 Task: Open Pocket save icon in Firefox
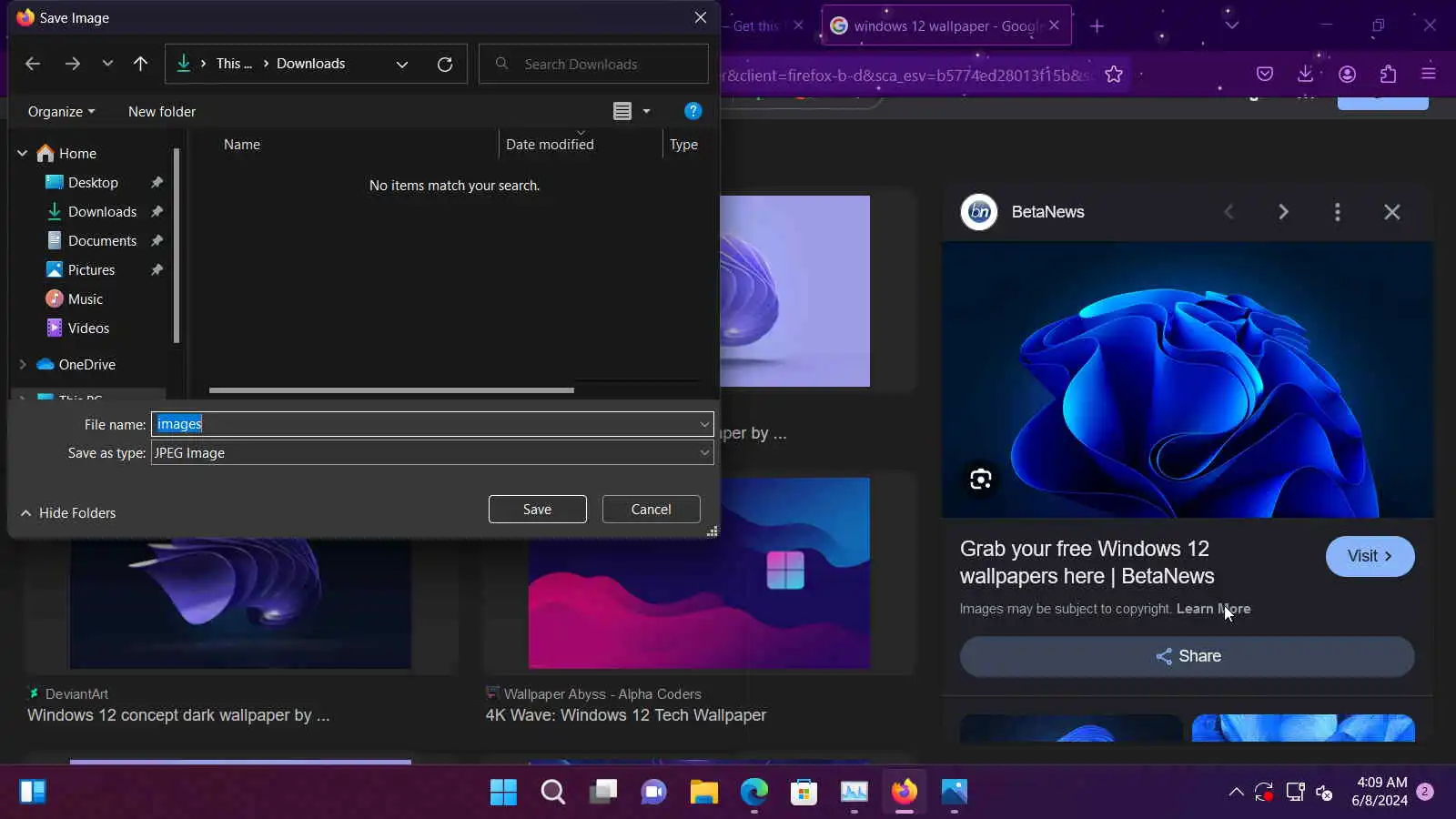[1265, 75]
